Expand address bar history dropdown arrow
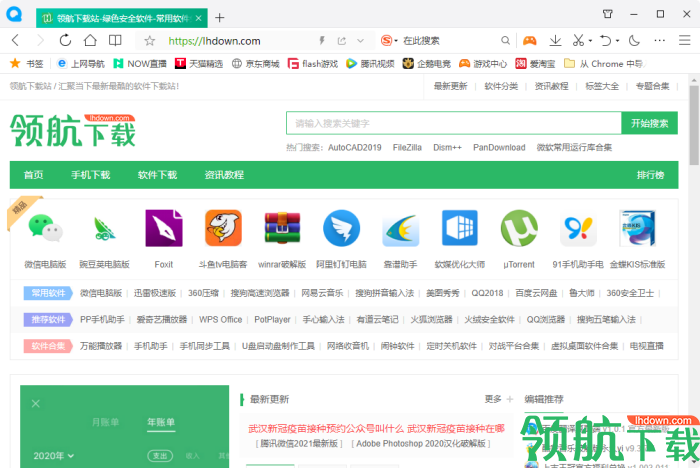 point(360,41)
